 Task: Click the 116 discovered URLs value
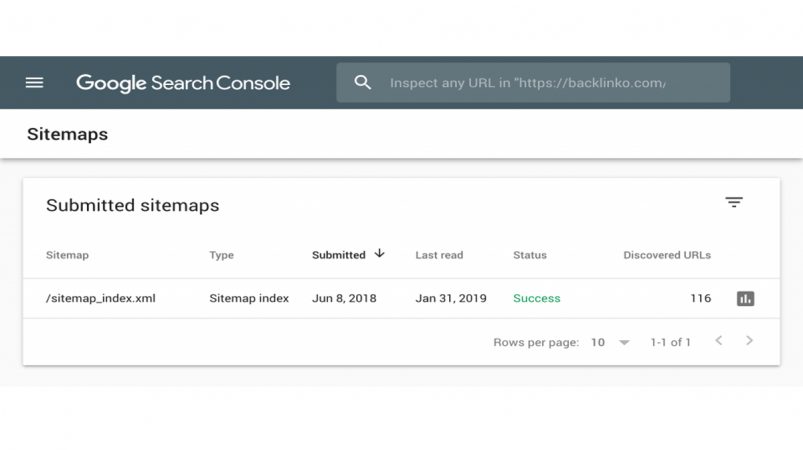pyautogui.click(x=701, y=298)
